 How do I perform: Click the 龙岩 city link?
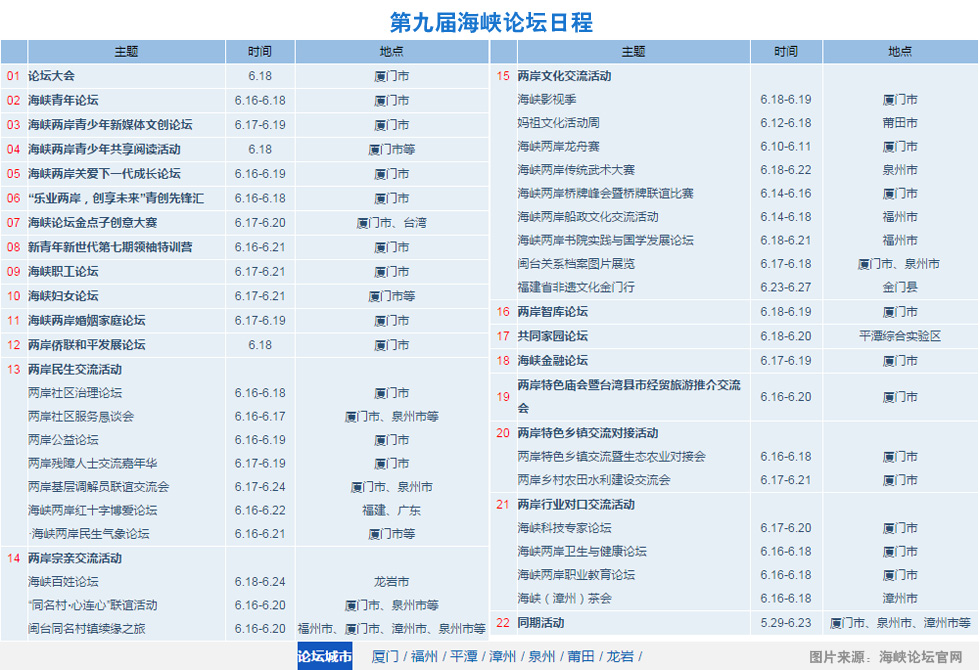click(620, 657)
